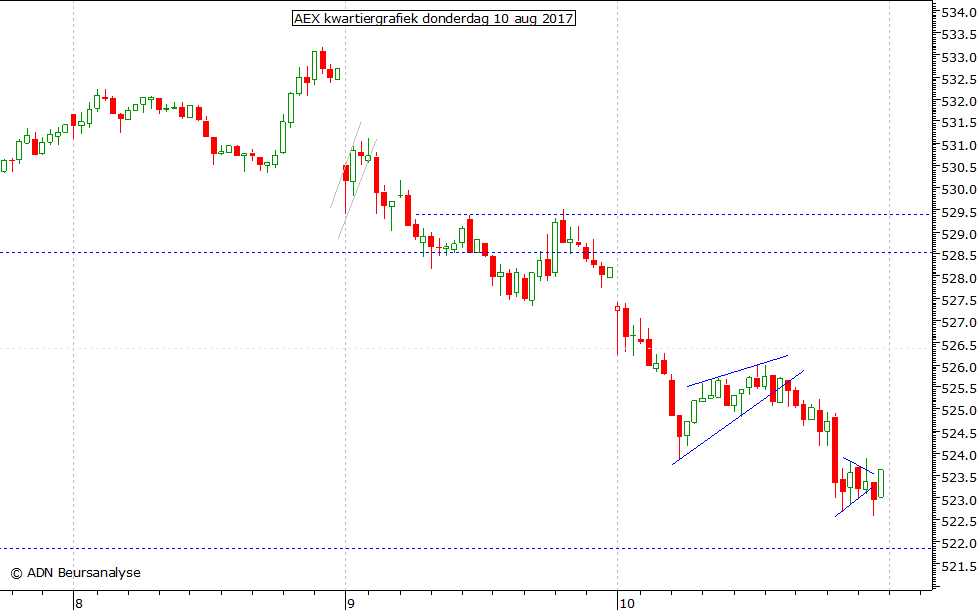Click the 523.0 price axis label
The width and height of the screenshot is (980, 610).
pos(959,501)
